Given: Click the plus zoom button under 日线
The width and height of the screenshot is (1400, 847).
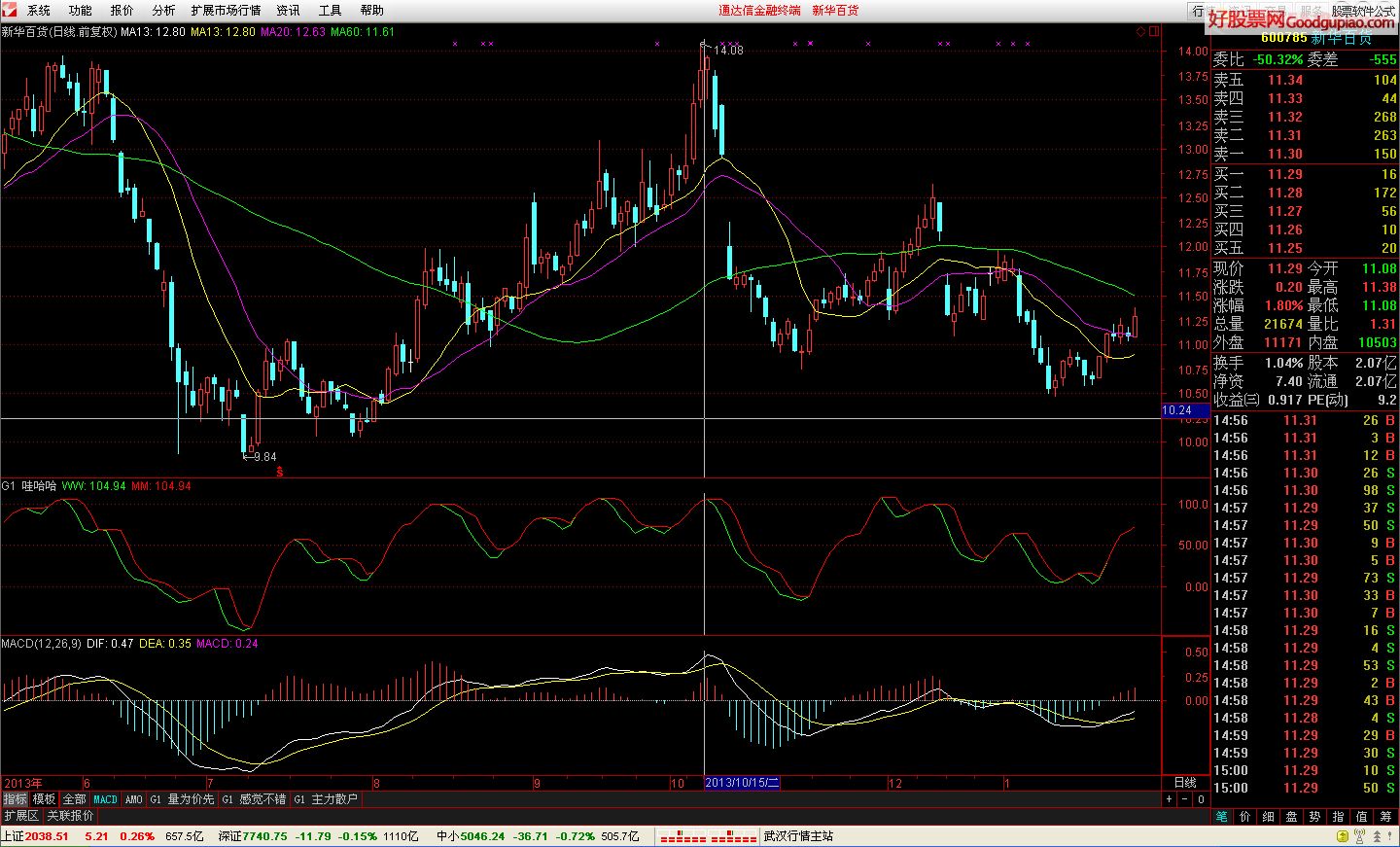Looking at the screenshot, I should pyautogui.click(x=1170, y=799).
